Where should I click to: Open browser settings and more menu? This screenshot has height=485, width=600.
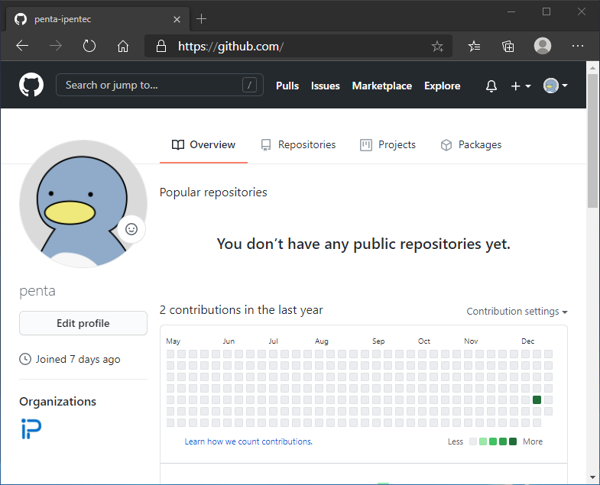click(577, 46)
